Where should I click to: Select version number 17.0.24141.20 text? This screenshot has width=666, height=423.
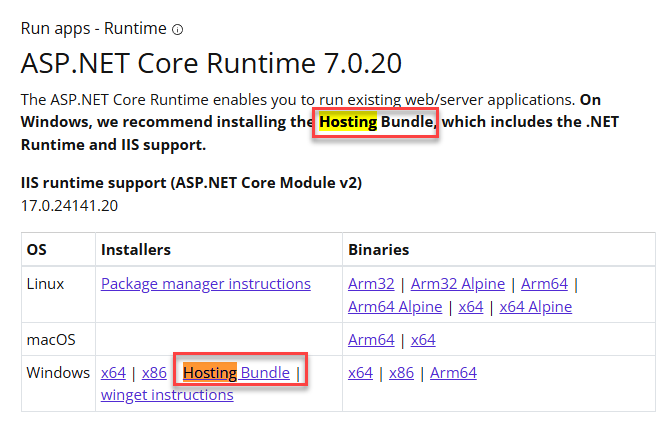(x=69, y=206)
